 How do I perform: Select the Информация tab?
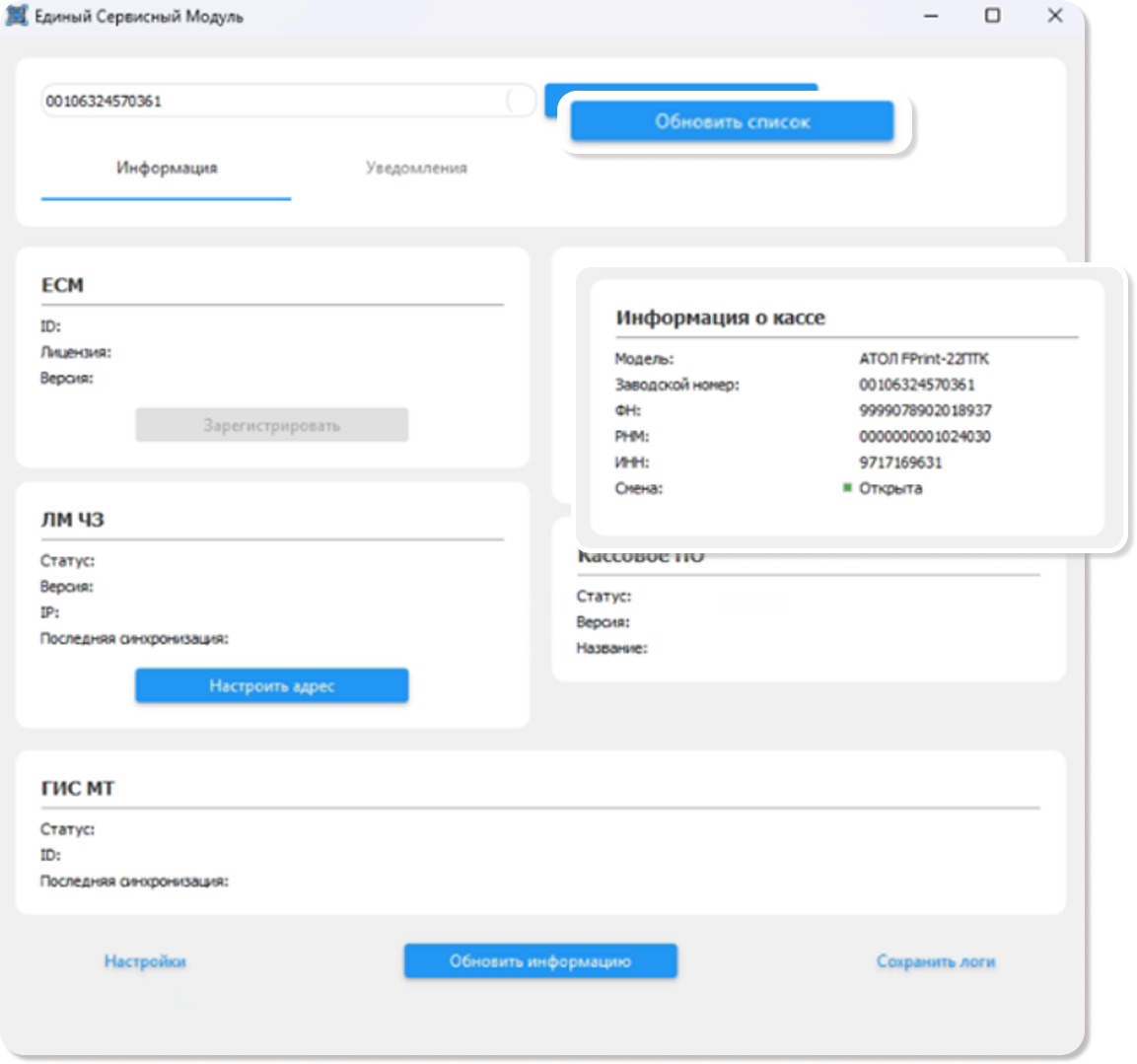tap(166, 169)
